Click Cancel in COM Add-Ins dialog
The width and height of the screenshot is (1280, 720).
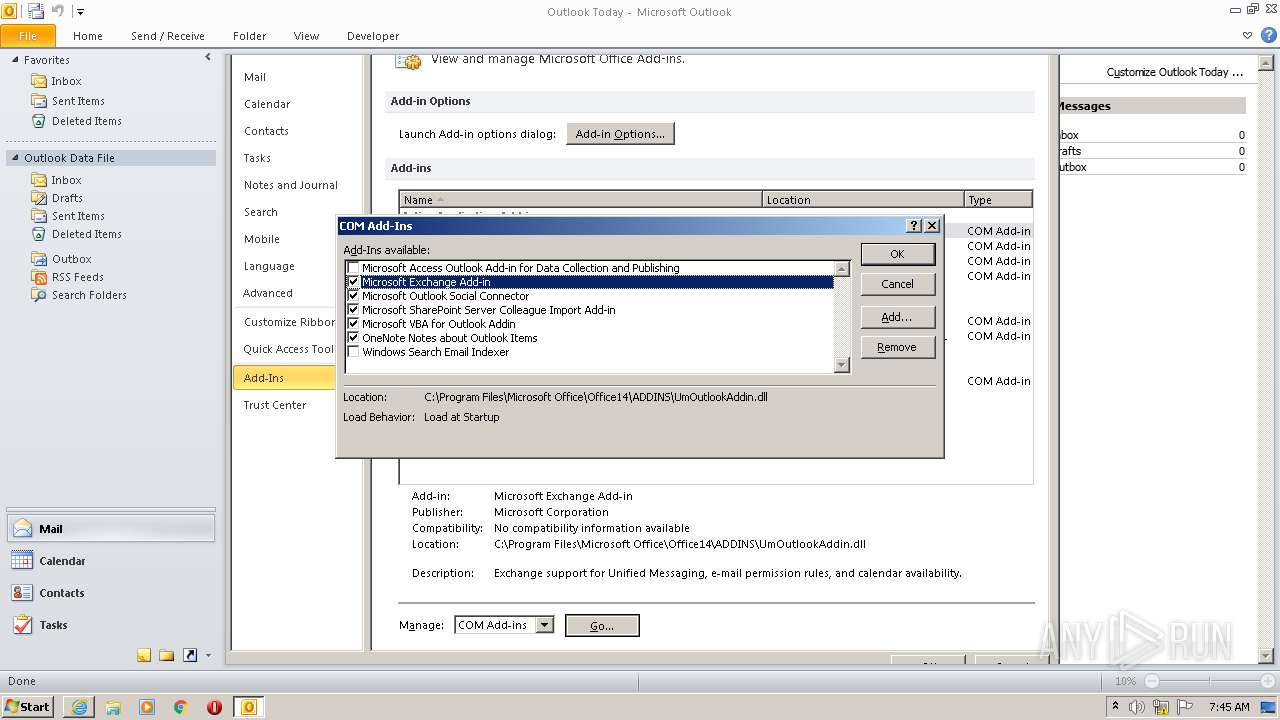click(897, 284)
